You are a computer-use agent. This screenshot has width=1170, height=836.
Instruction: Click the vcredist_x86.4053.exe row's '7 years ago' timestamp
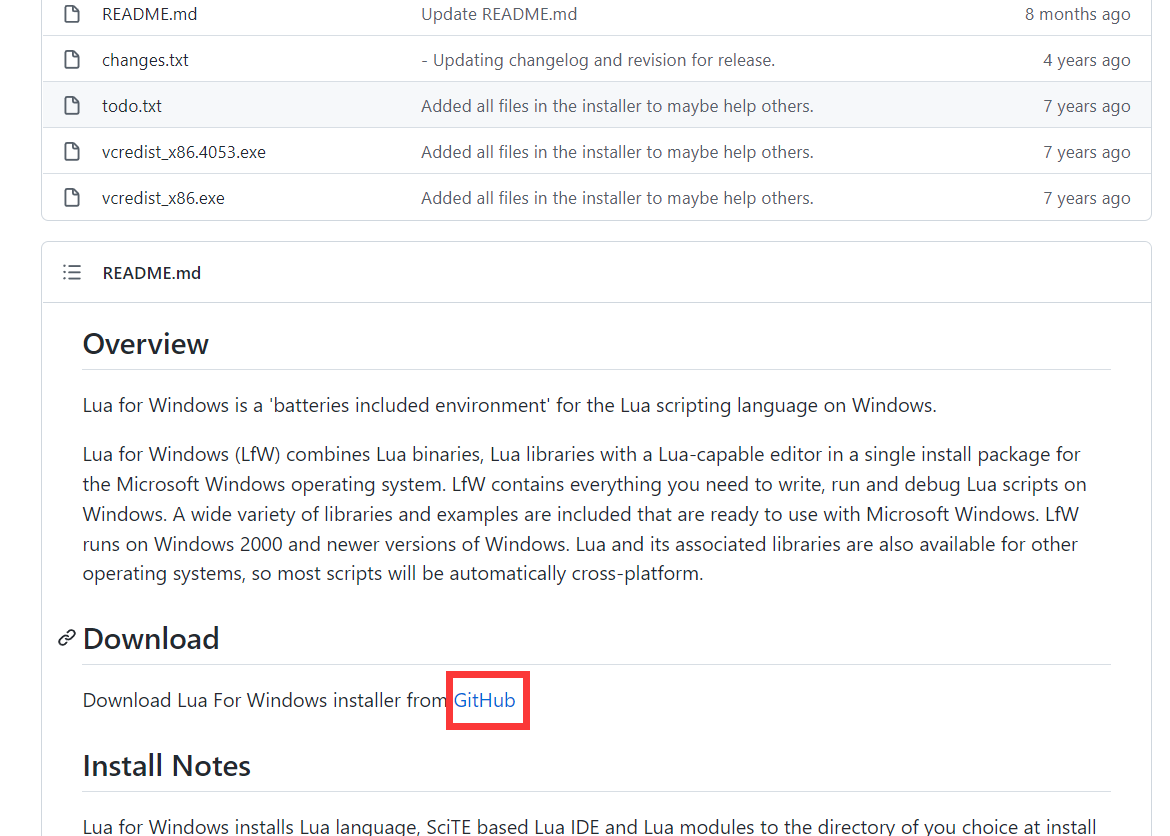1086,152
